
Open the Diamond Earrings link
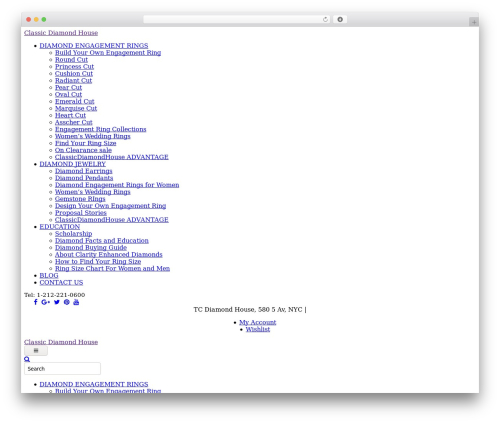click(x=84, y=171)
